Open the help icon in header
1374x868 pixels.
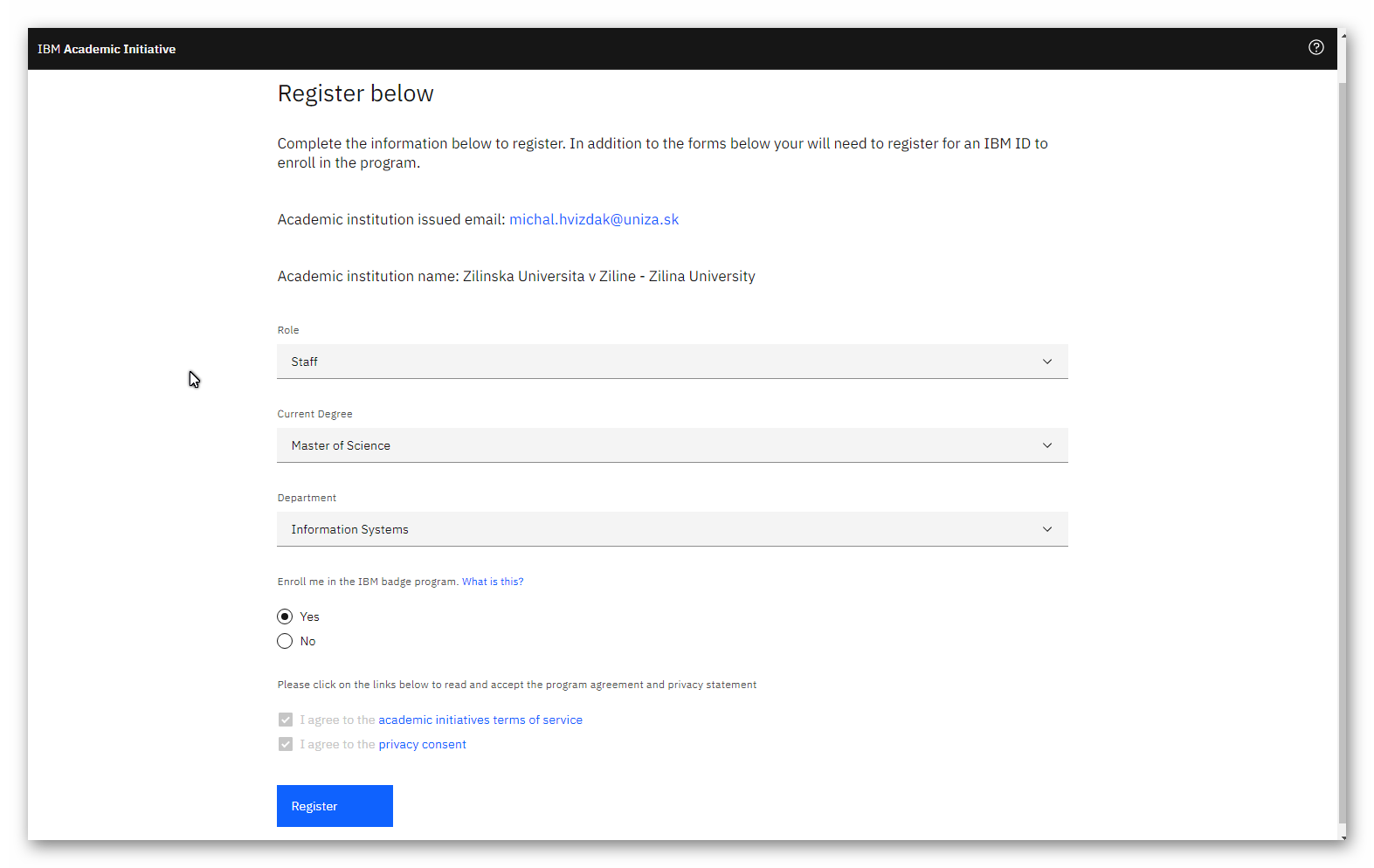tap(1315, 48)
